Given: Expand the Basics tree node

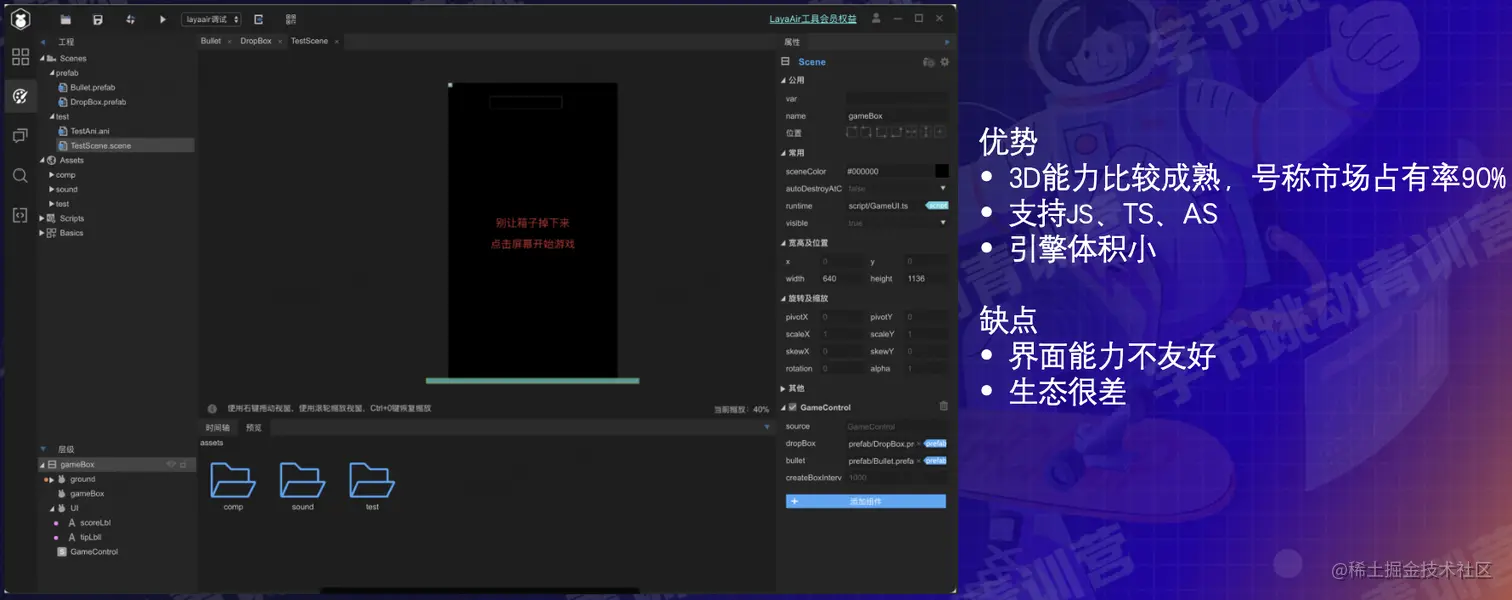Looking at the screenshot, I should [x=43, y=233].
